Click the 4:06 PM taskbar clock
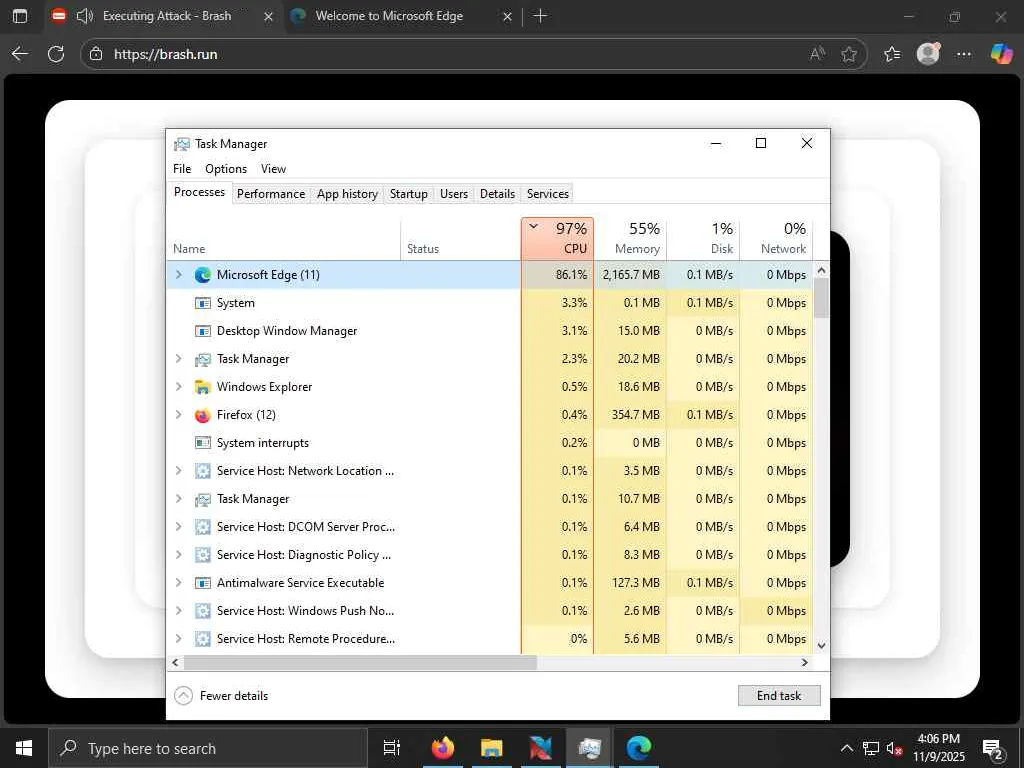 coord(938,748)
